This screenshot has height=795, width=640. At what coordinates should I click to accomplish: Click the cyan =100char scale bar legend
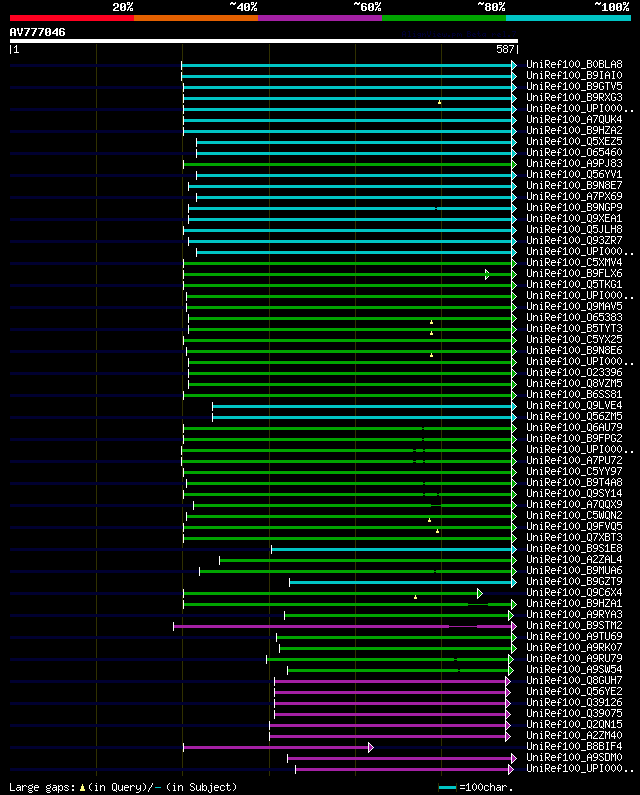click(447, 787)
